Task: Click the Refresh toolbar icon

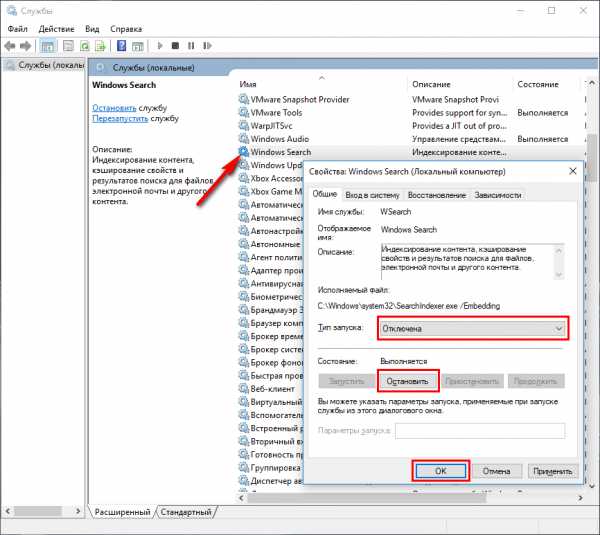Action: click(x=85, y=46)
